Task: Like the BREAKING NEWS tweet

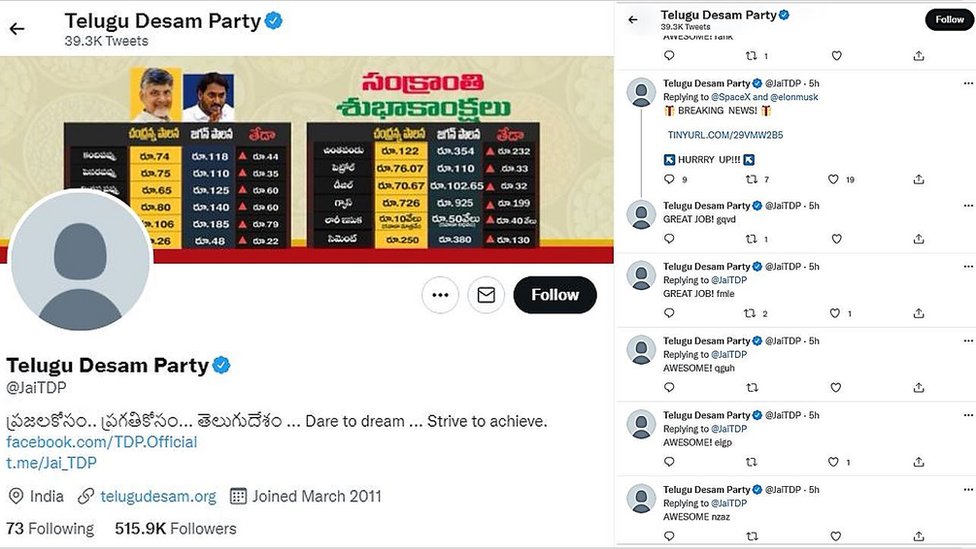Action: (x=833, y=180)
